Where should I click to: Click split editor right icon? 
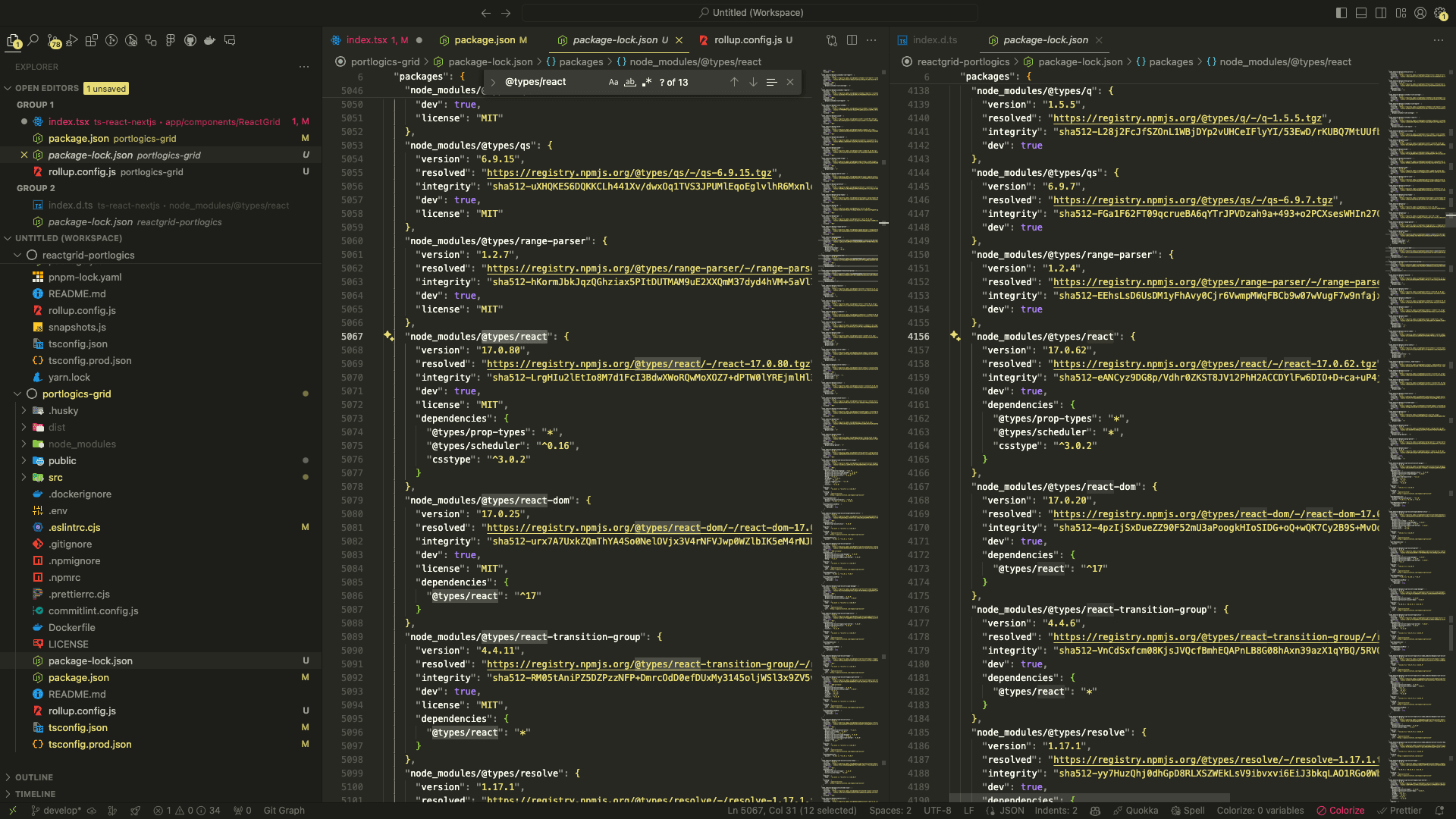click(x=852, y=40)
